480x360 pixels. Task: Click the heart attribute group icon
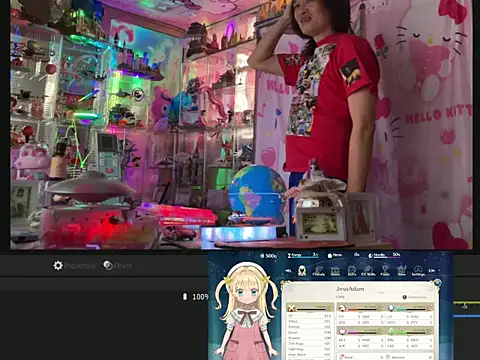pyautogui.click(x=342, y=331)
